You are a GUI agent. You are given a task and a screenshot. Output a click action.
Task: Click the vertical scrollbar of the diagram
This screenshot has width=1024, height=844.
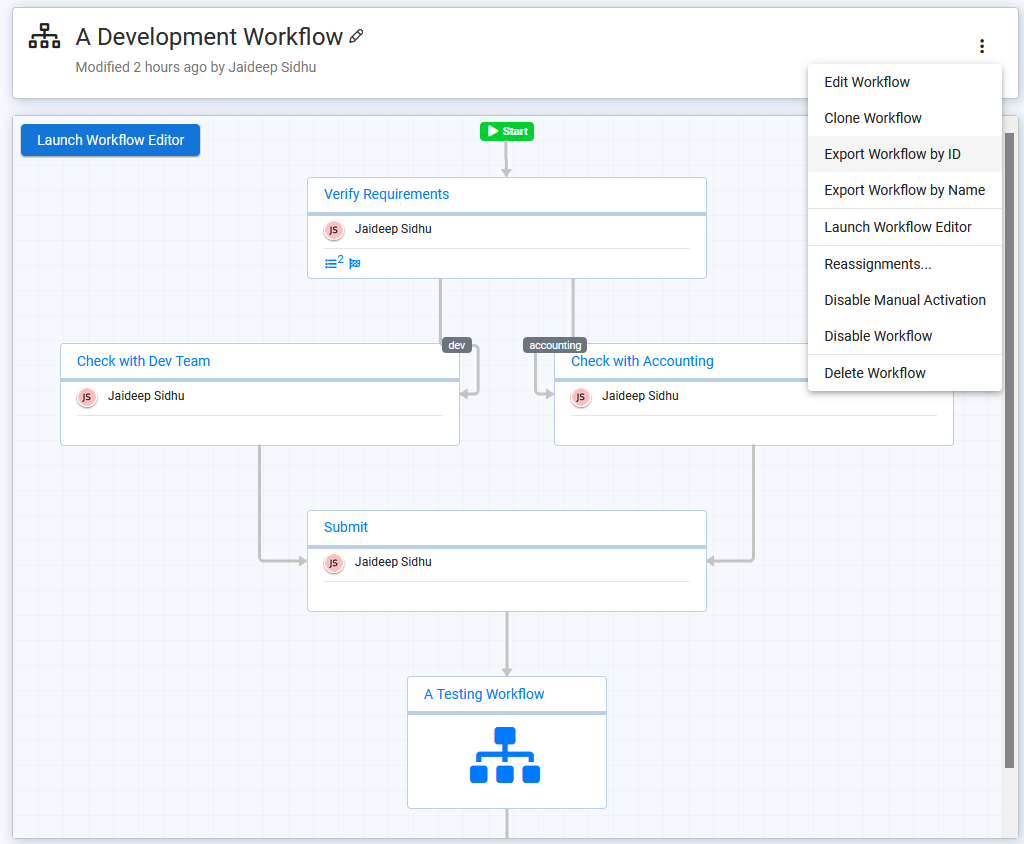(1009, 451)
